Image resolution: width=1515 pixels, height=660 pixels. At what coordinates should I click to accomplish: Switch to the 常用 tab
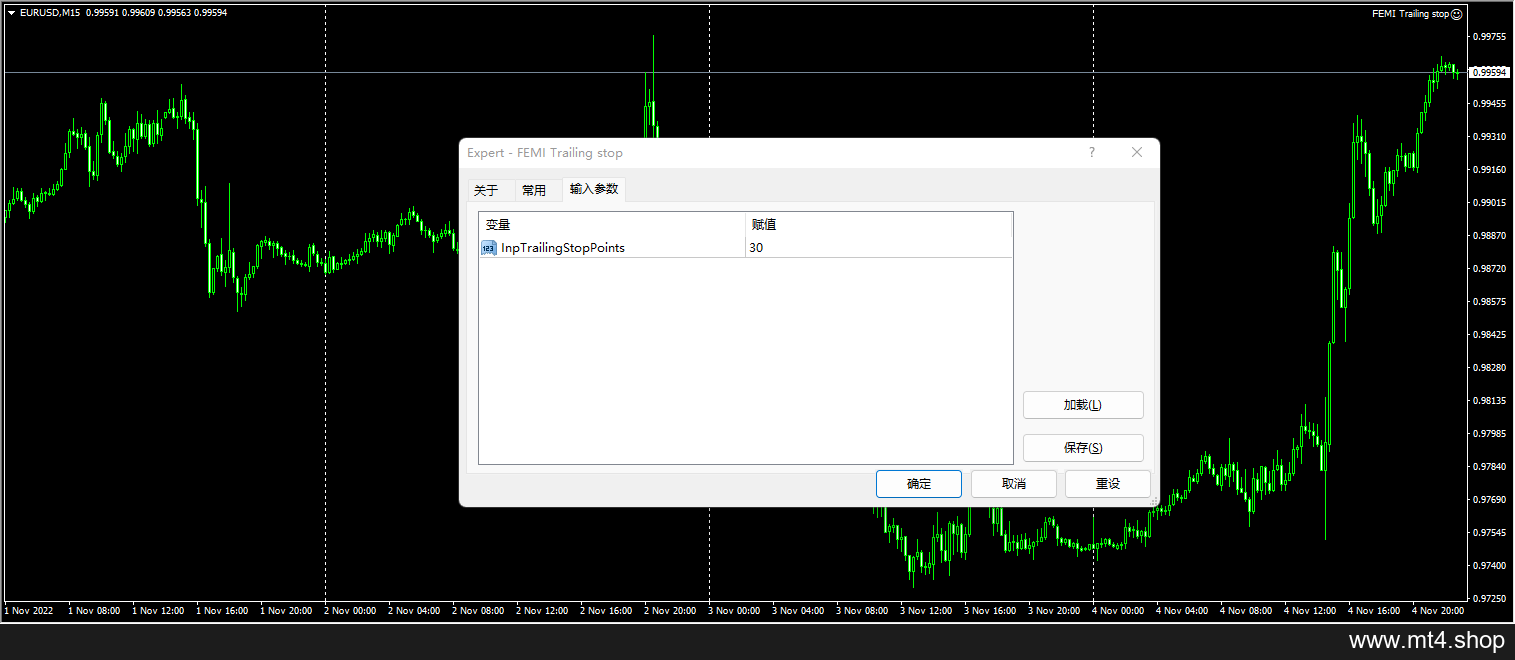(x=534, y=190)
